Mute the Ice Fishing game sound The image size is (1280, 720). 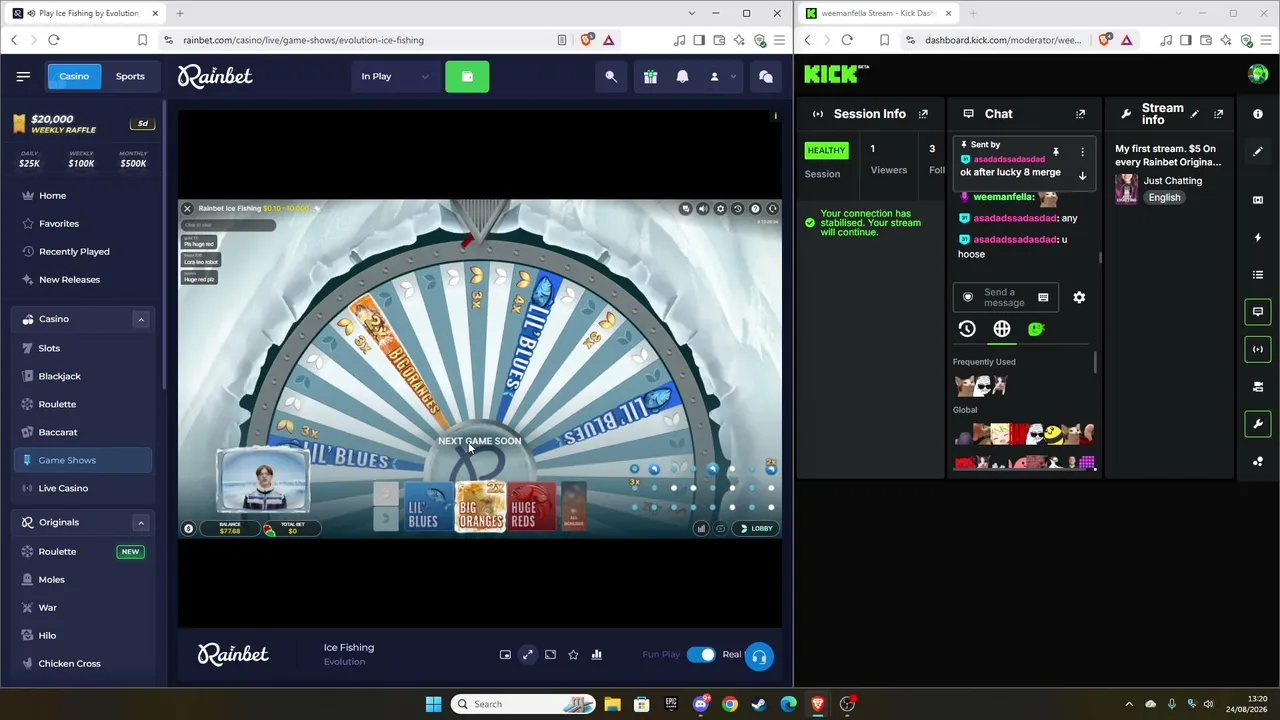click(703, 209)
